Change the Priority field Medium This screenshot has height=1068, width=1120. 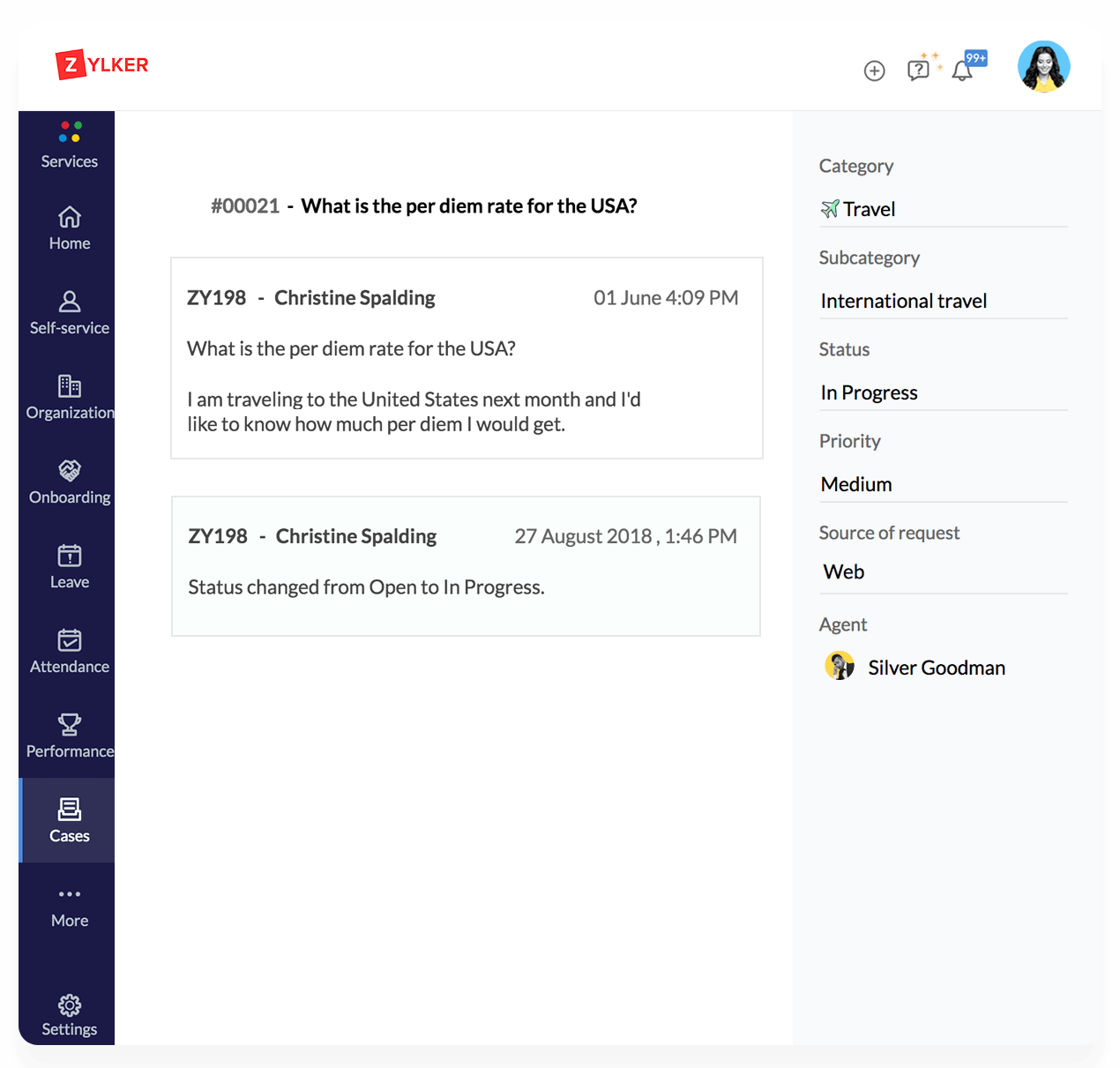943,484
